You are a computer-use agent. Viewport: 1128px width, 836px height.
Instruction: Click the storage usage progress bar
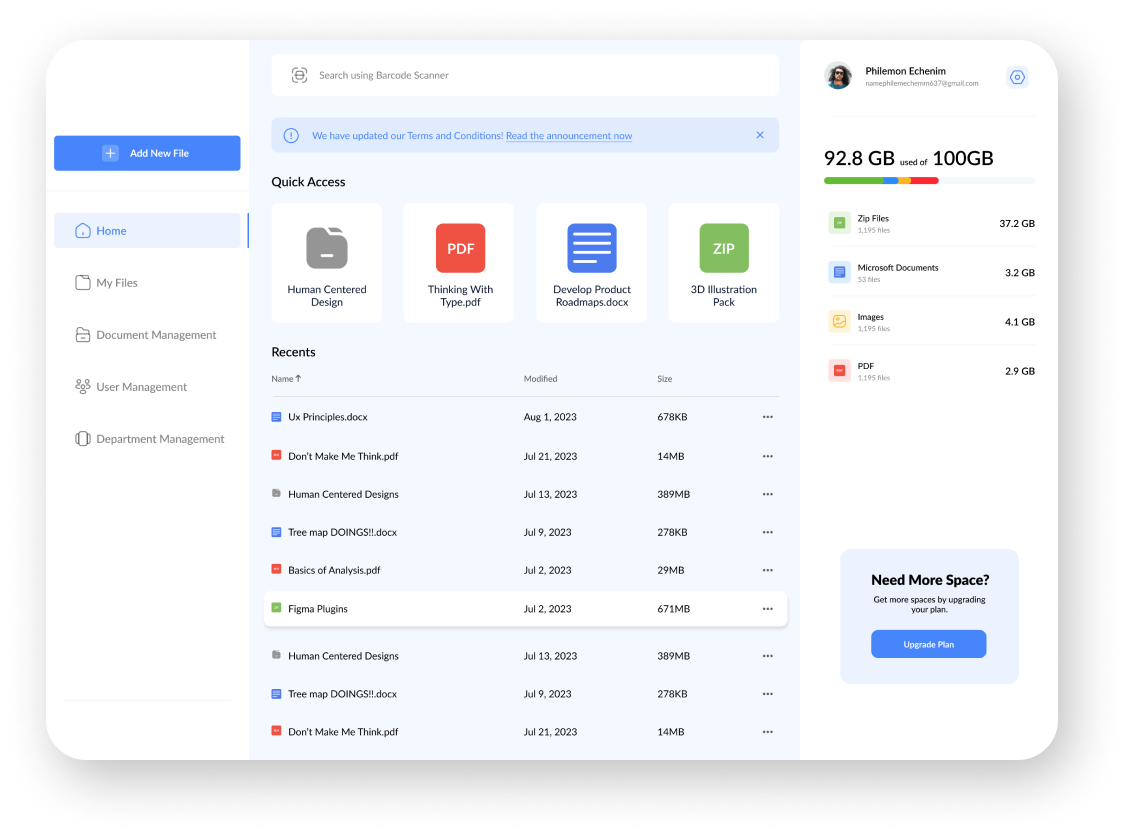tap(928, 181)
